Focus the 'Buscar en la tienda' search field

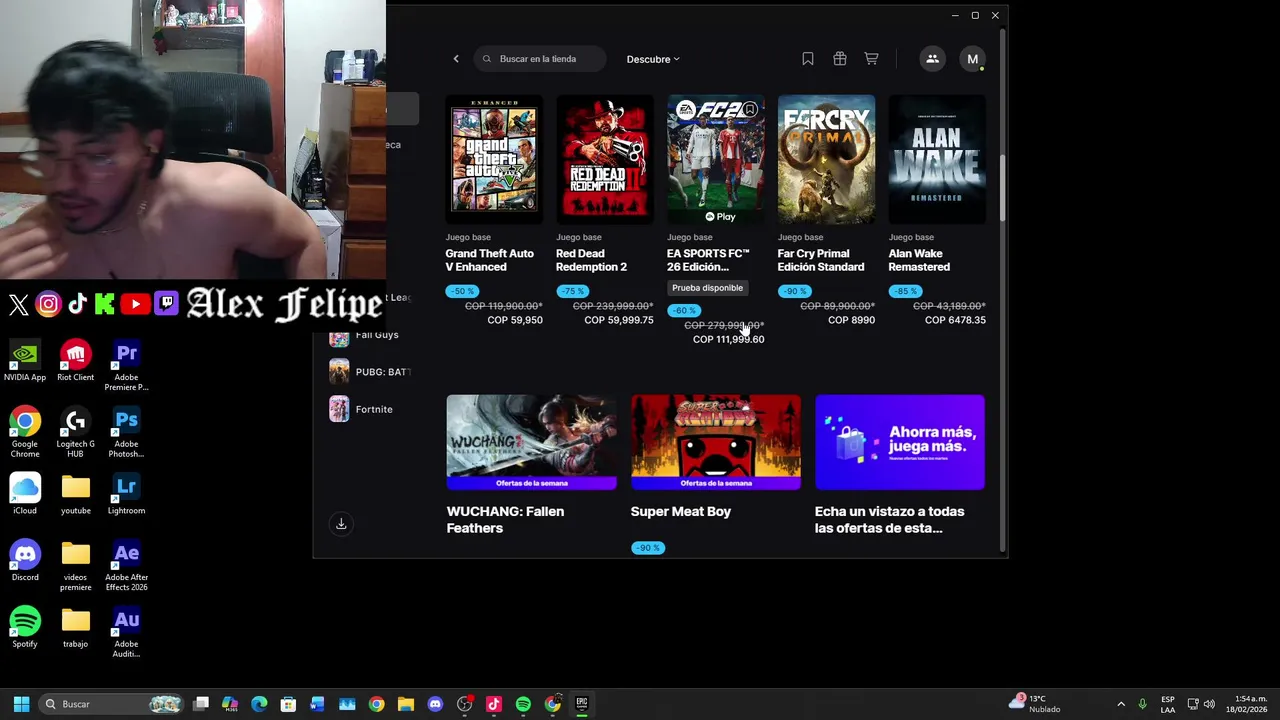pos(540,59)
